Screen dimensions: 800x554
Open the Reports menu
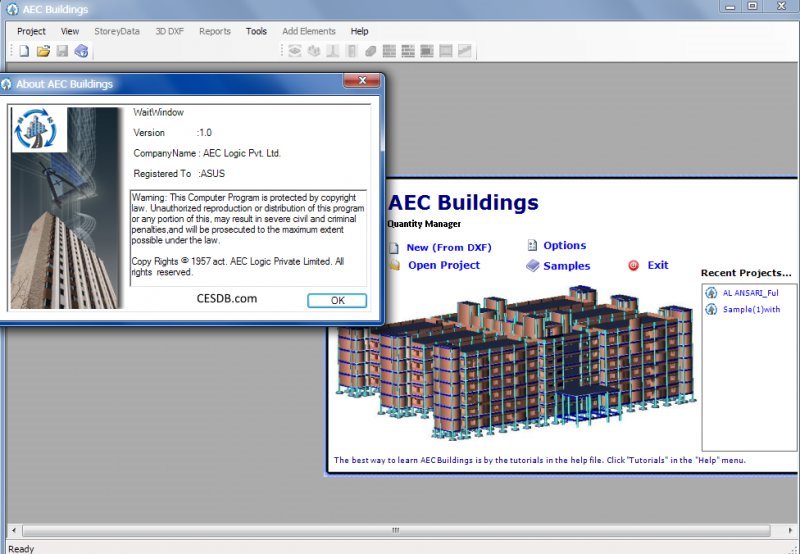[215, 31]
